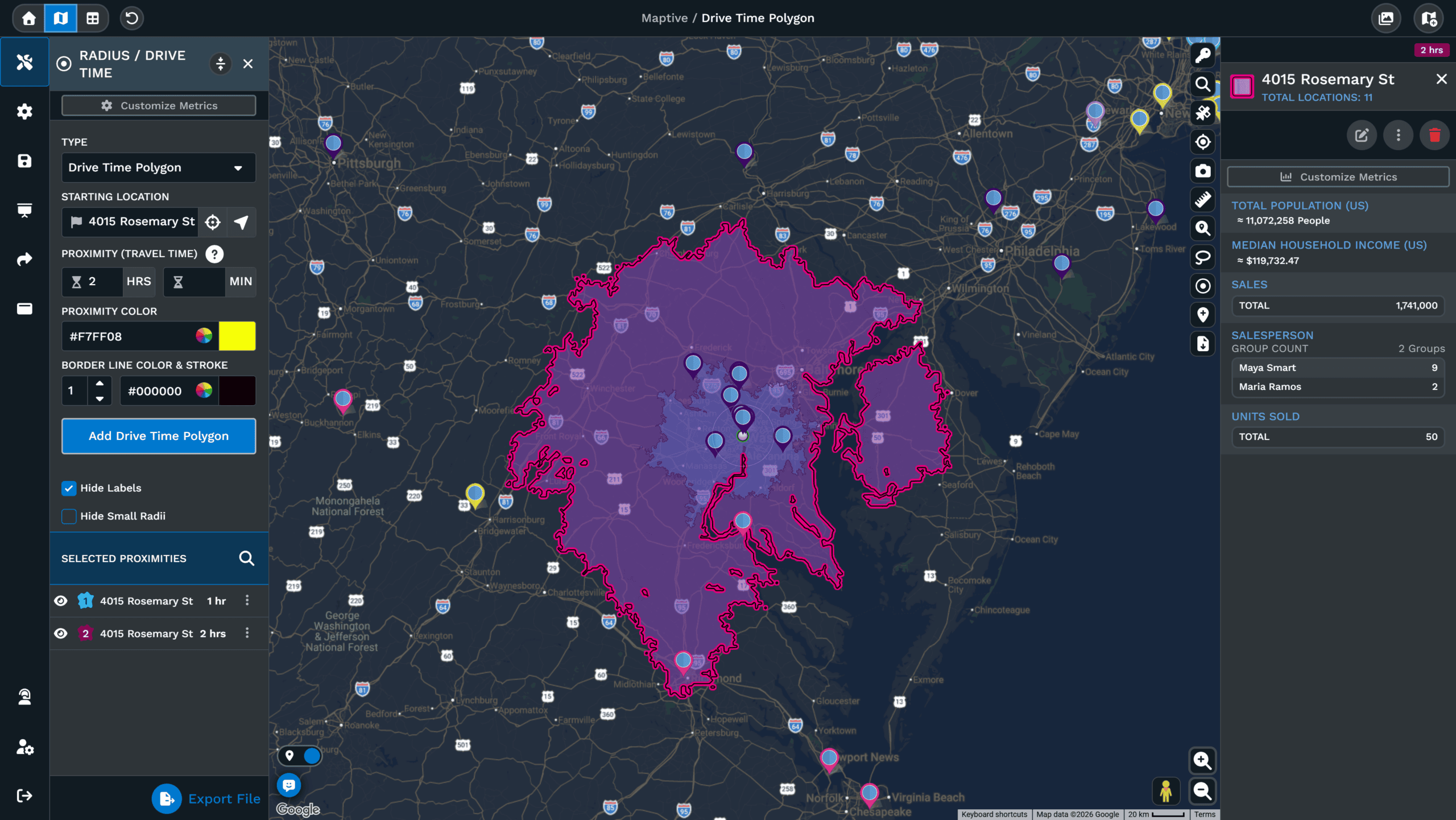Zoom in on the map
Screen dimensions: 1456x820
click(x=1202, y=760)
